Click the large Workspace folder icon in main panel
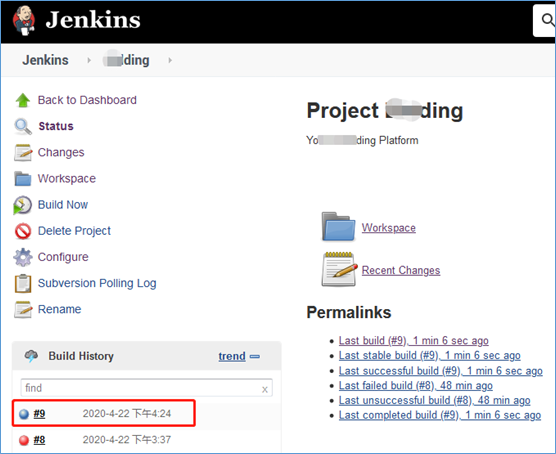 (x=338, y=227)
